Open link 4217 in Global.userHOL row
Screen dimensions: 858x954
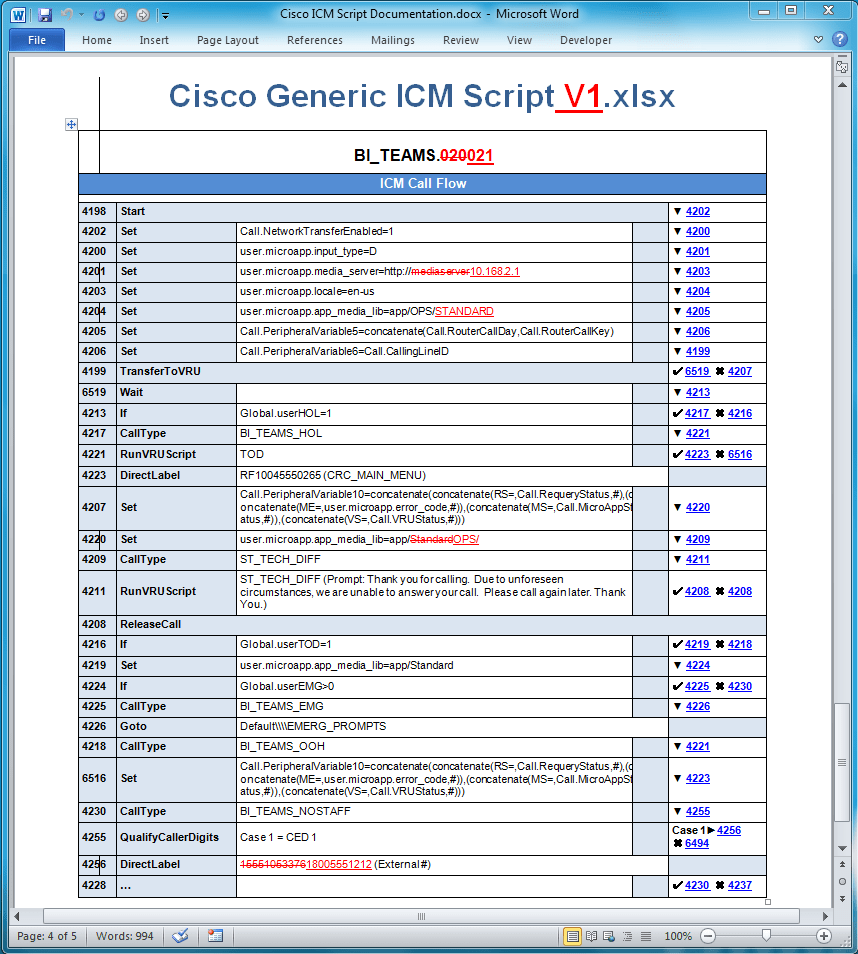697,414
